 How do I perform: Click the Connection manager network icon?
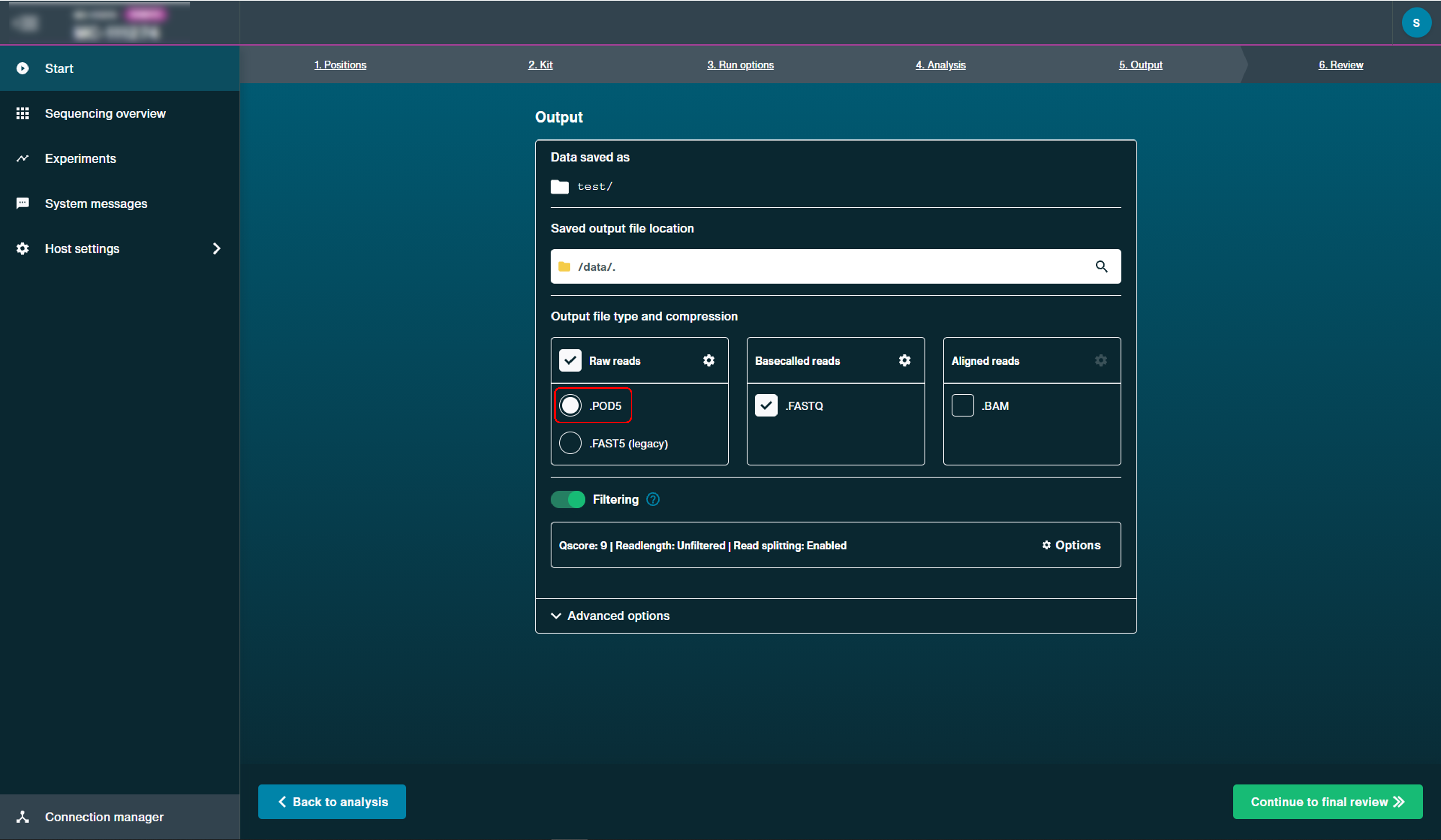click(22, 817)
